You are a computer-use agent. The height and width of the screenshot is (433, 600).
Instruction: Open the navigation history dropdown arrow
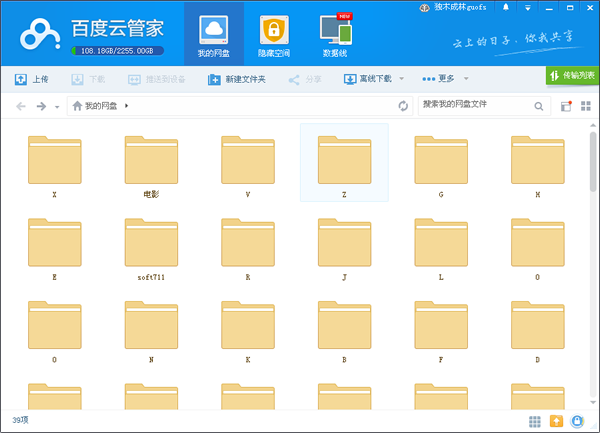[x=57, y=106]
